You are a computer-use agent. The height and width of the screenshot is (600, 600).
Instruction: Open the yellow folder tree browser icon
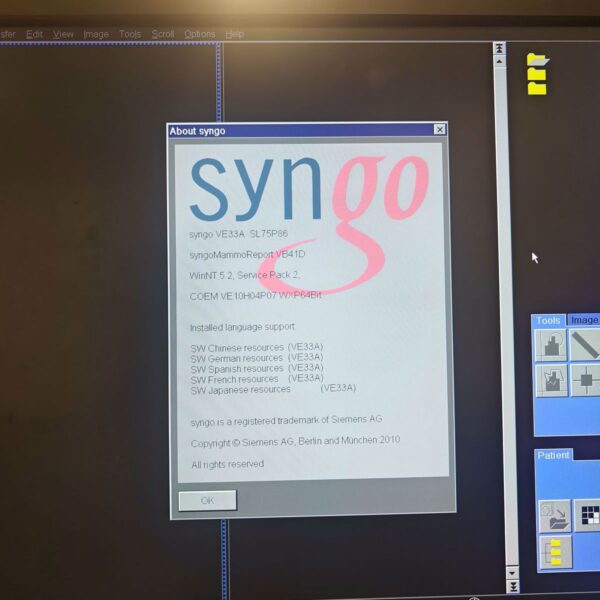pyautogui.click(x=556, y=551)
